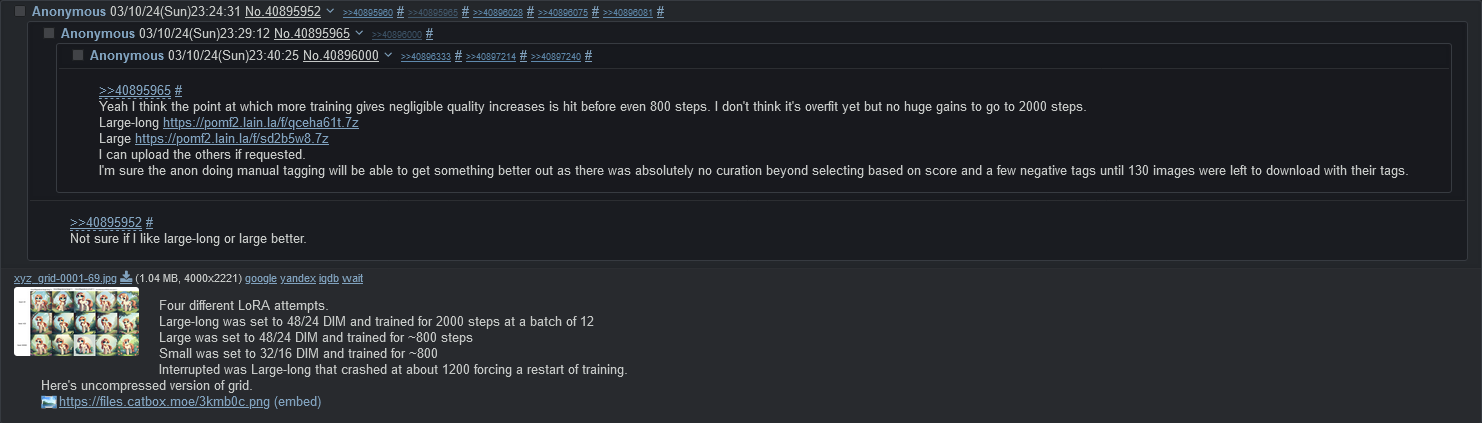Image resolution: width=1482 pixels, height=423 pixels.
Task: Click the download icon beside xyz_grid-0001-69.jpg
Action: point(127,278)
